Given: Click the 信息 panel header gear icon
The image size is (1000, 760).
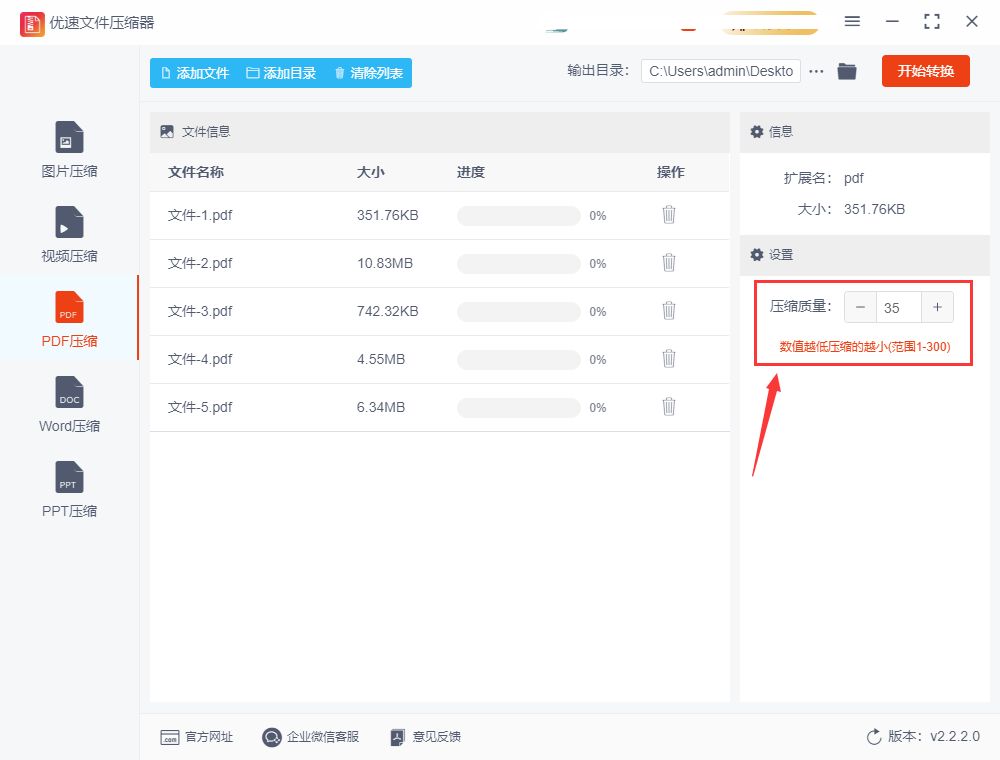Looking at the screenshot, I should coord(757,132).
